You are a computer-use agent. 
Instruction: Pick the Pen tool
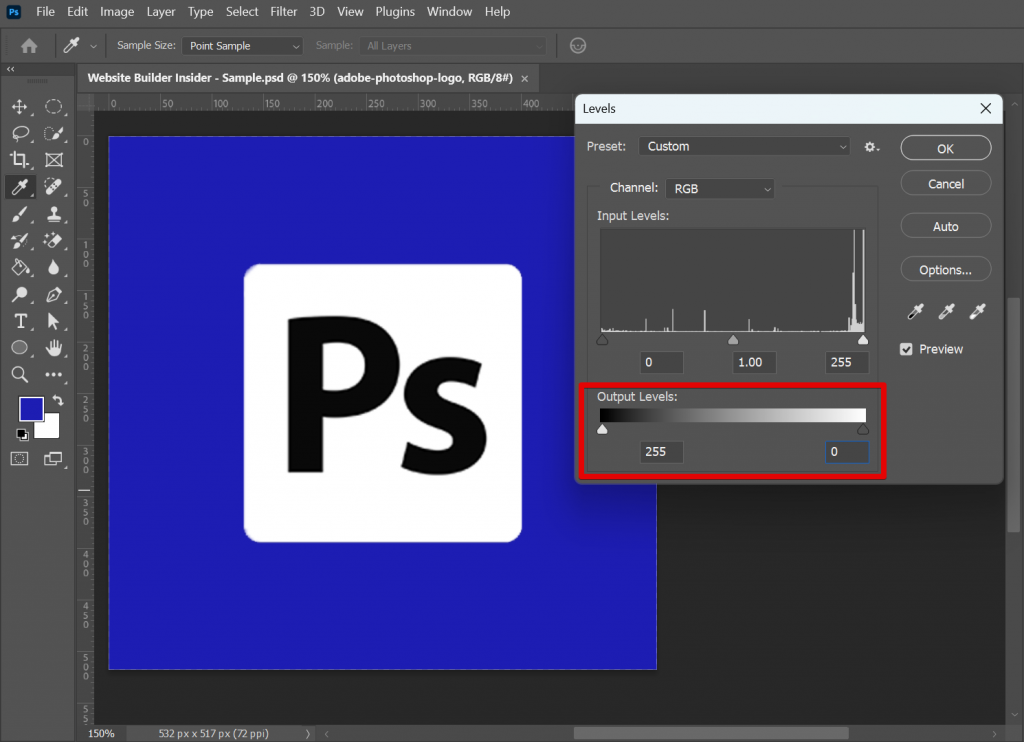(x=54, y=295)
